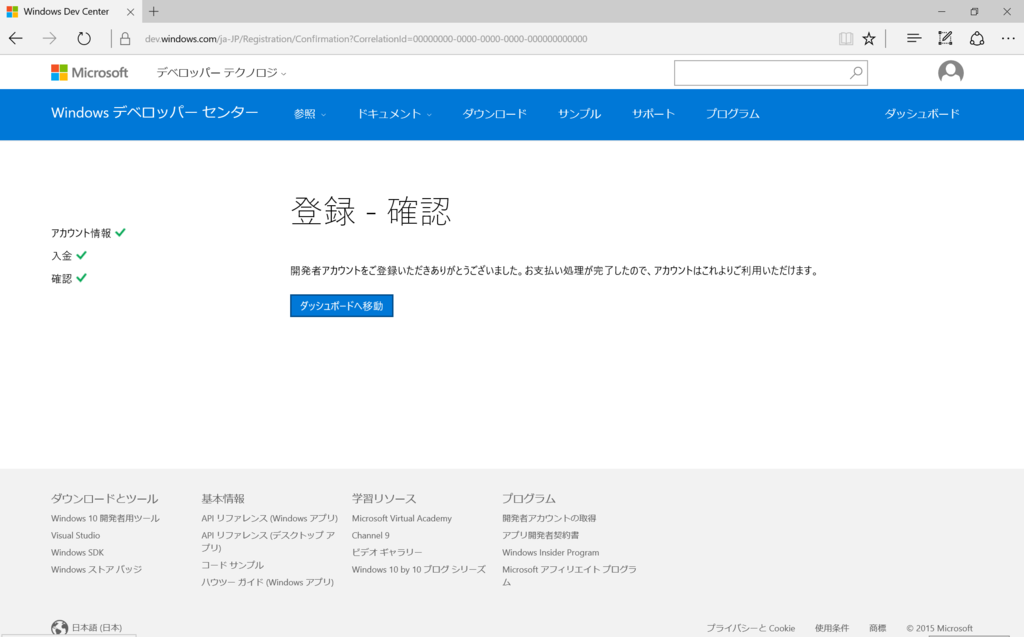Open Channel 9 footer link
The width and height of the screenshot is (1024, 637).
(370, 535)
